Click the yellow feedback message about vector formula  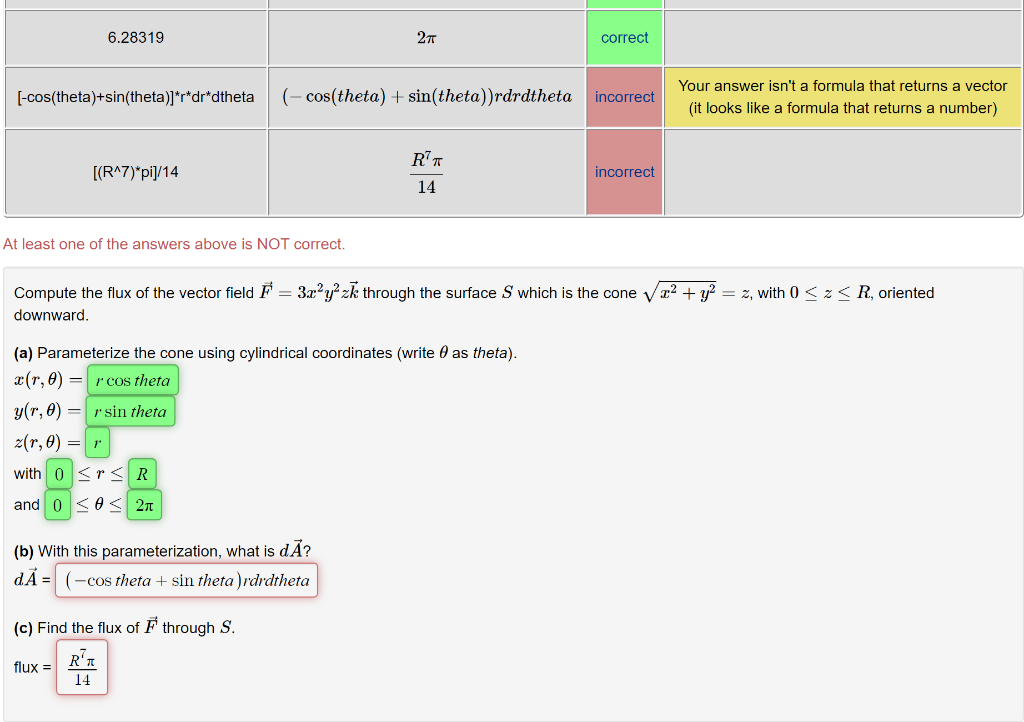coord(840,96)
